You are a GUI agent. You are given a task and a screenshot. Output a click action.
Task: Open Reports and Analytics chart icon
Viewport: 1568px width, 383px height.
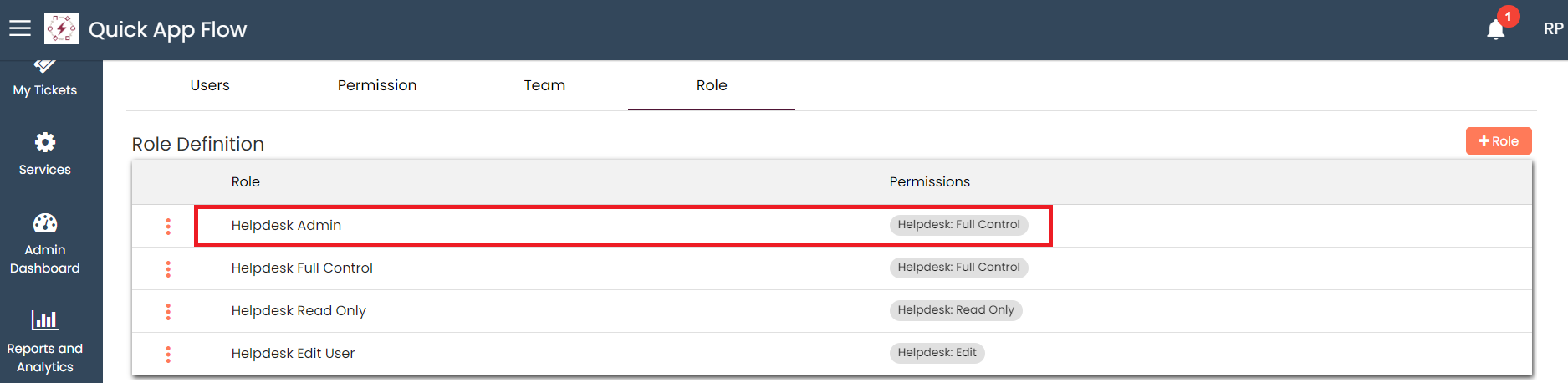45,320
